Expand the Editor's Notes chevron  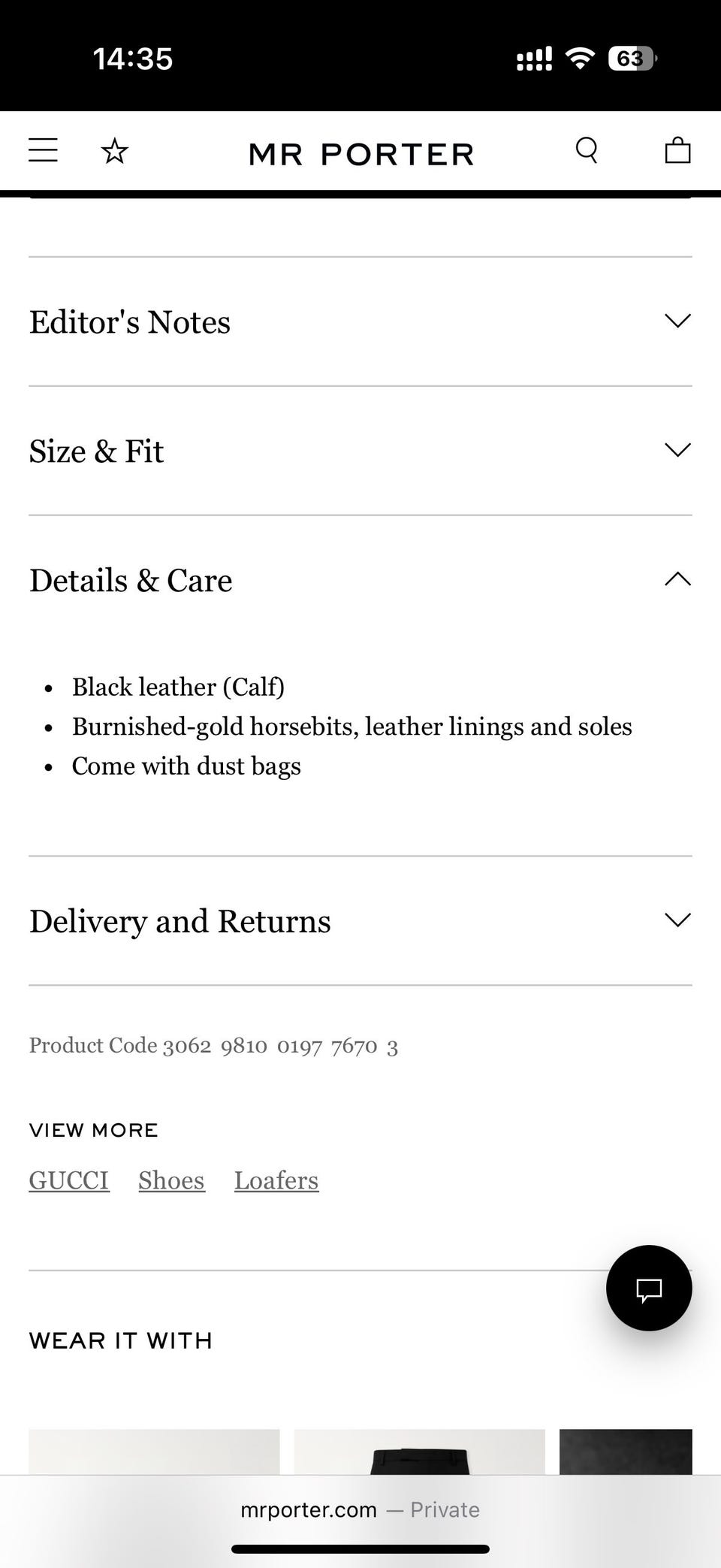(x=677, y=322)
